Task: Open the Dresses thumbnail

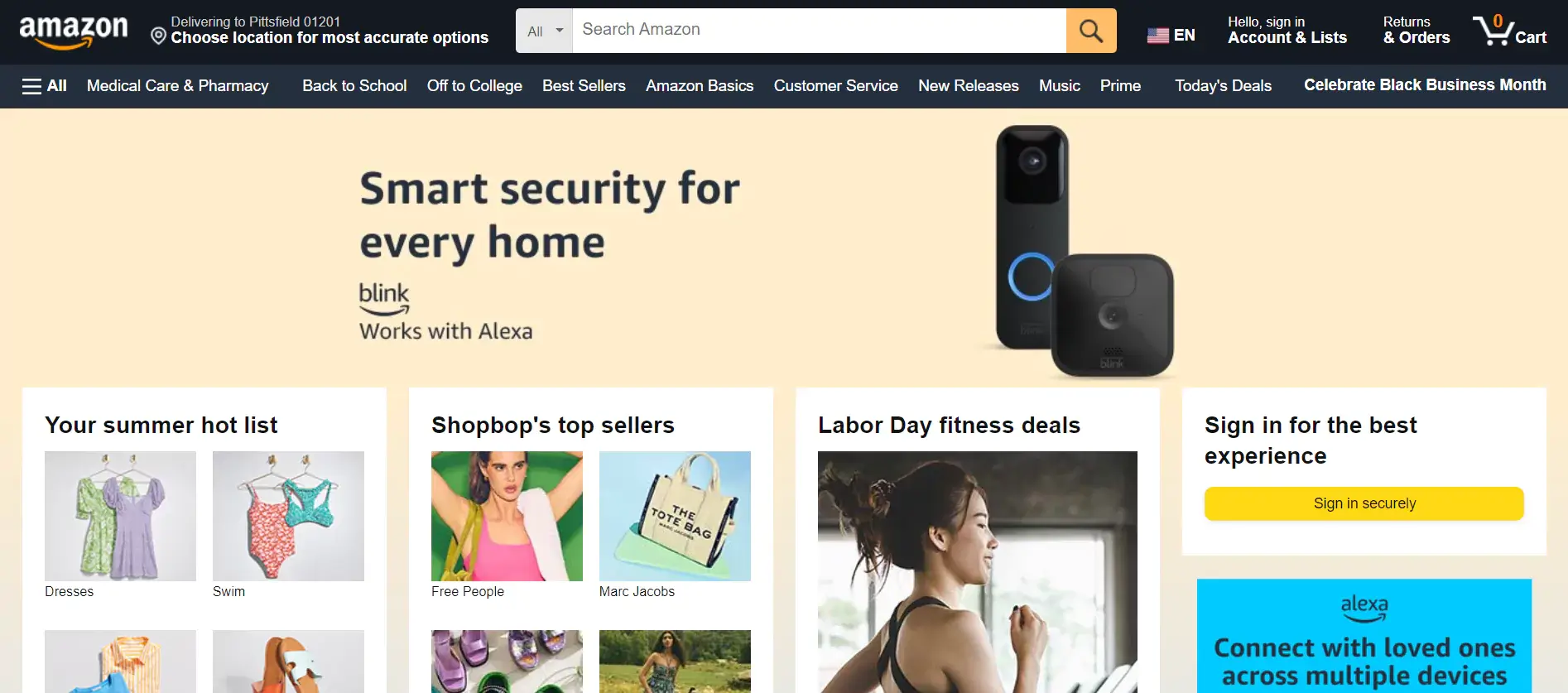Action: pyautogui.click(x=120, y=516)
